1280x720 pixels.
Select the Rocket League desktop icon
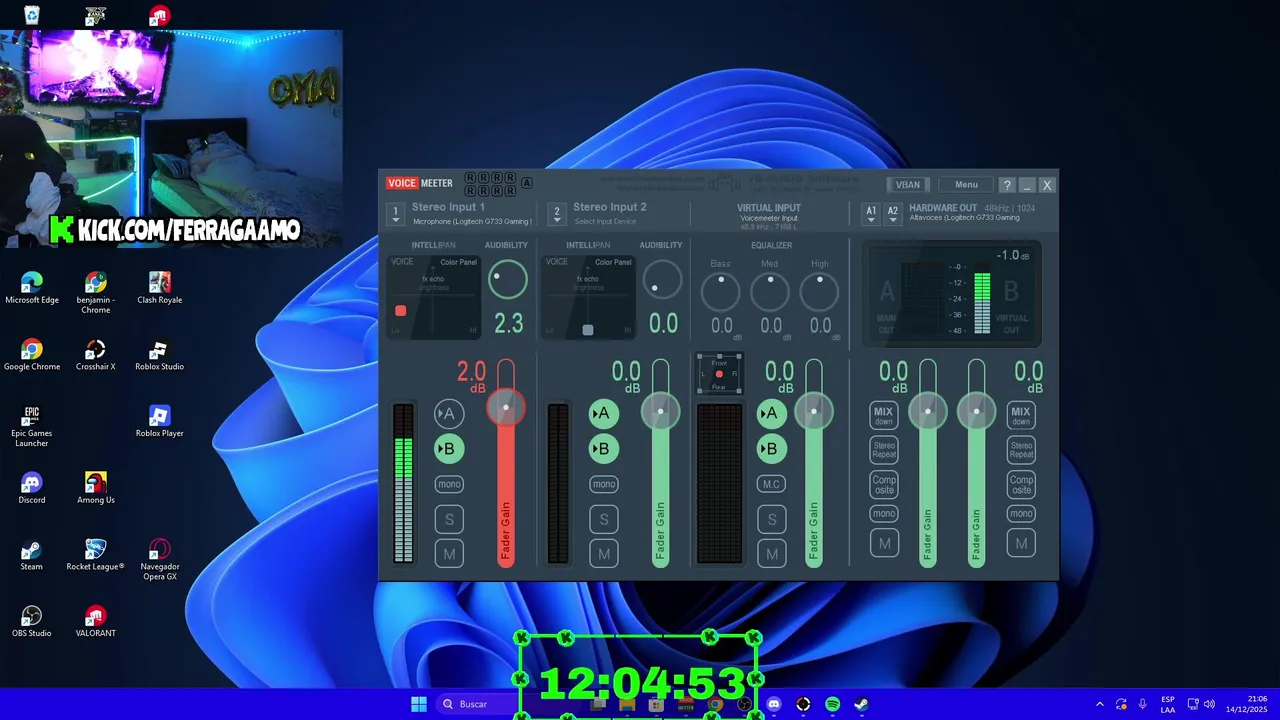[96, 555]
